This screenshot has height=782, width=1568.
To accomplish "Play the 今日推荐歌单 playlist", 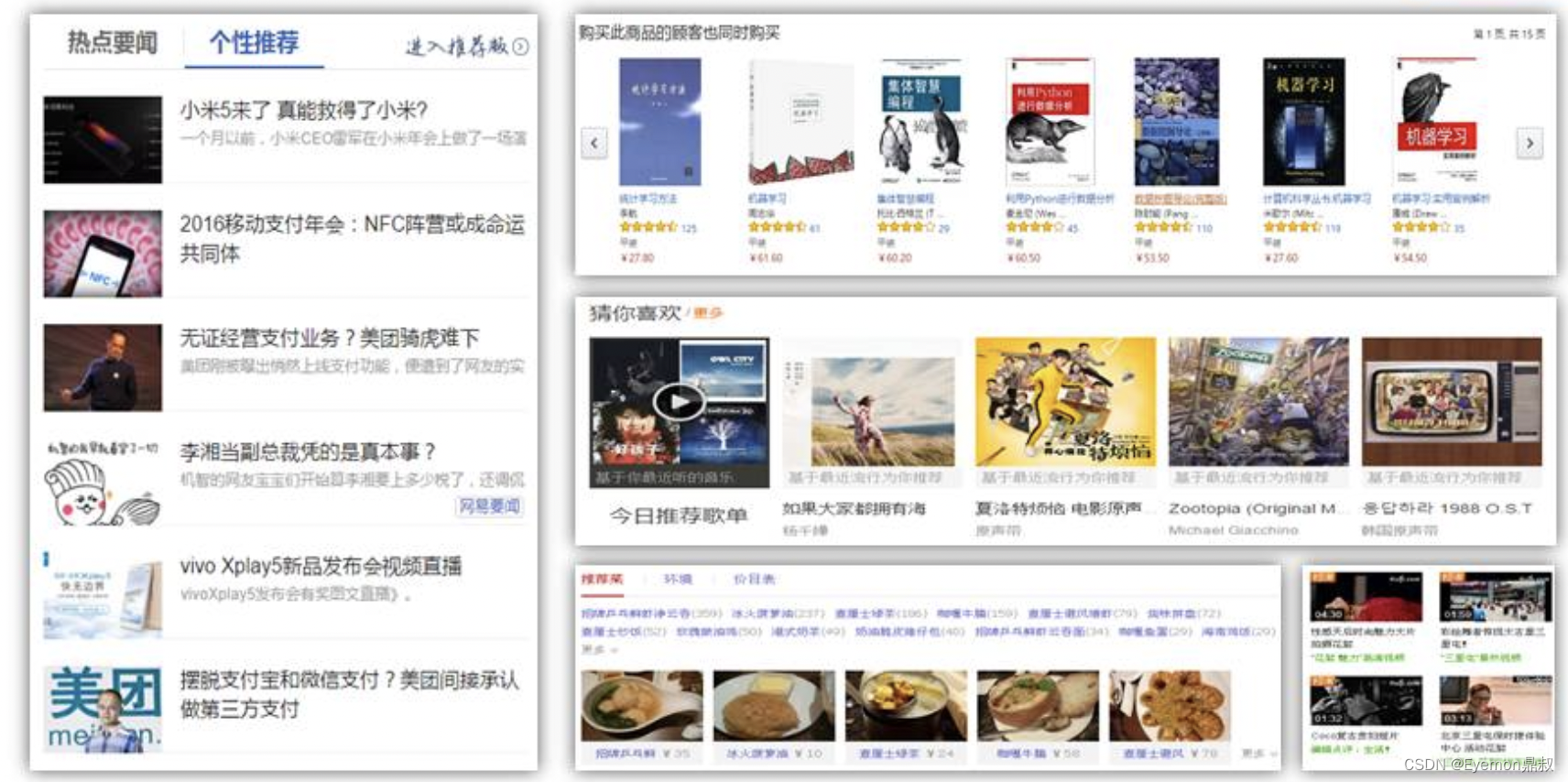I will click(x=679, y=401).
